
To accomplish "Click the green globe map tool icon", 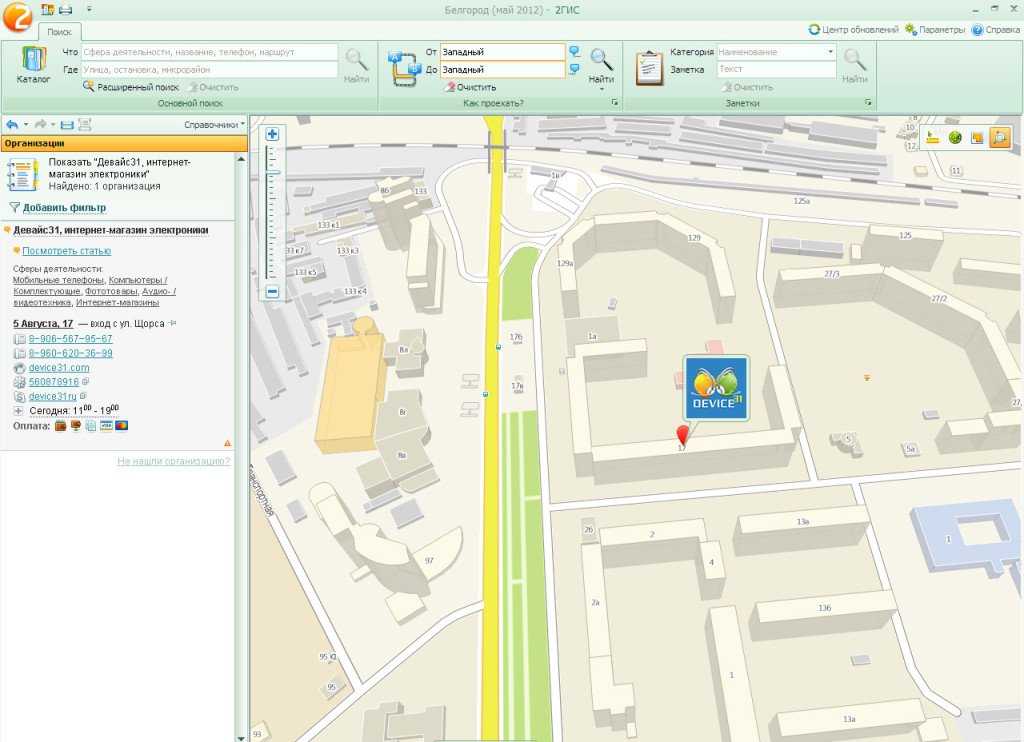I will (955, 138).
